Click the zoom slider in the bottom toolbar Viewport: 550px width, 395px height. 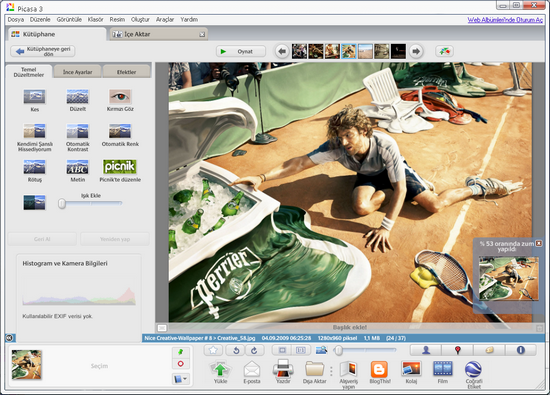[x=365, y=350]
